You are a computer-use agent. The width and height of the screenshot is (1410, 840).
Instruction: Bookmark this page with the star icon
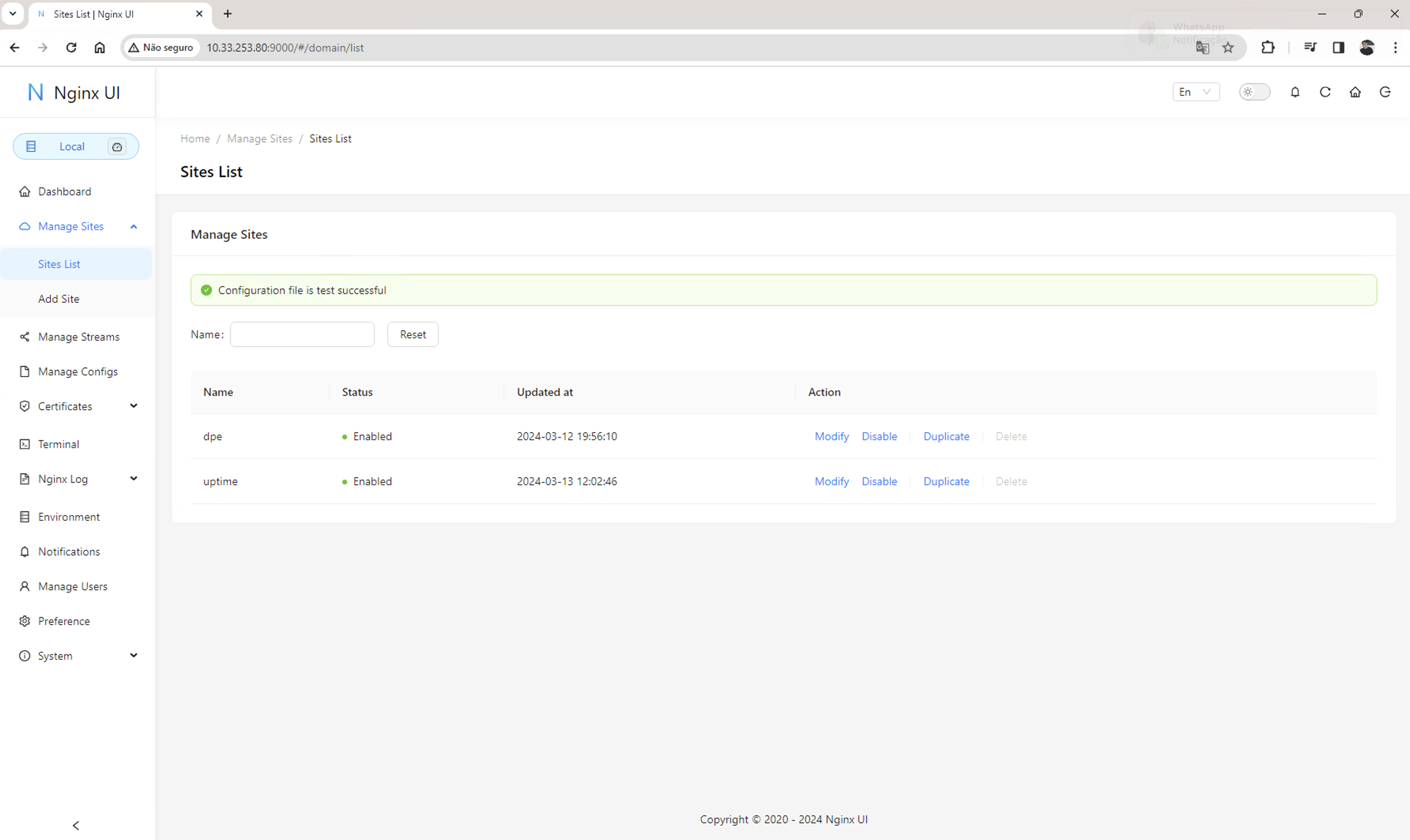(1228, 47)
